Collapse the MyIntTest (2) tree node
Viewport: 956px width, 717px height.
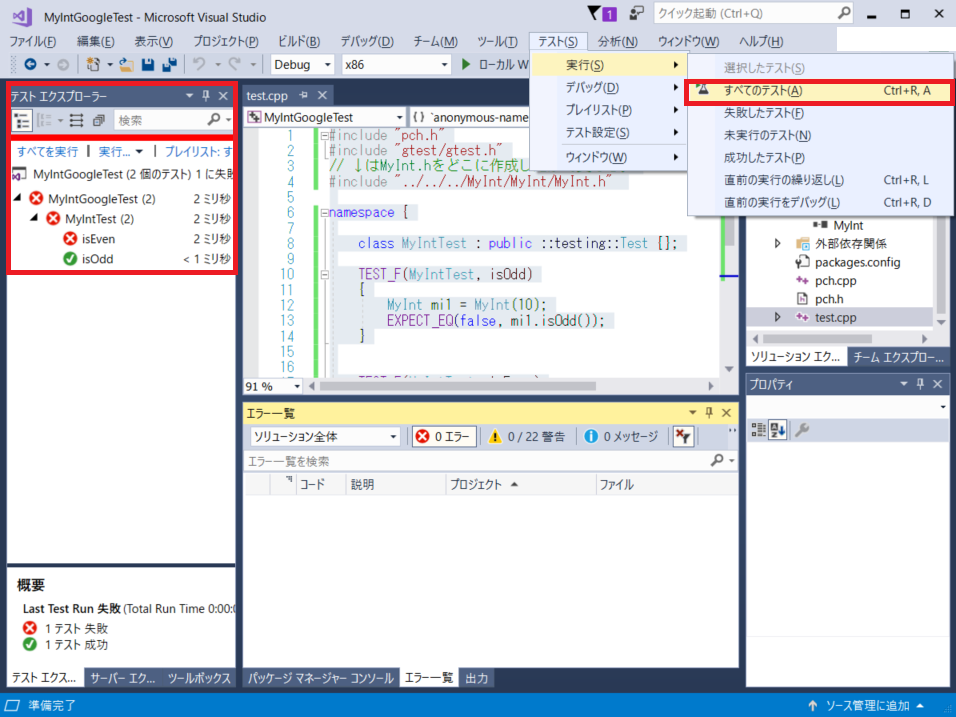point(35,217)
